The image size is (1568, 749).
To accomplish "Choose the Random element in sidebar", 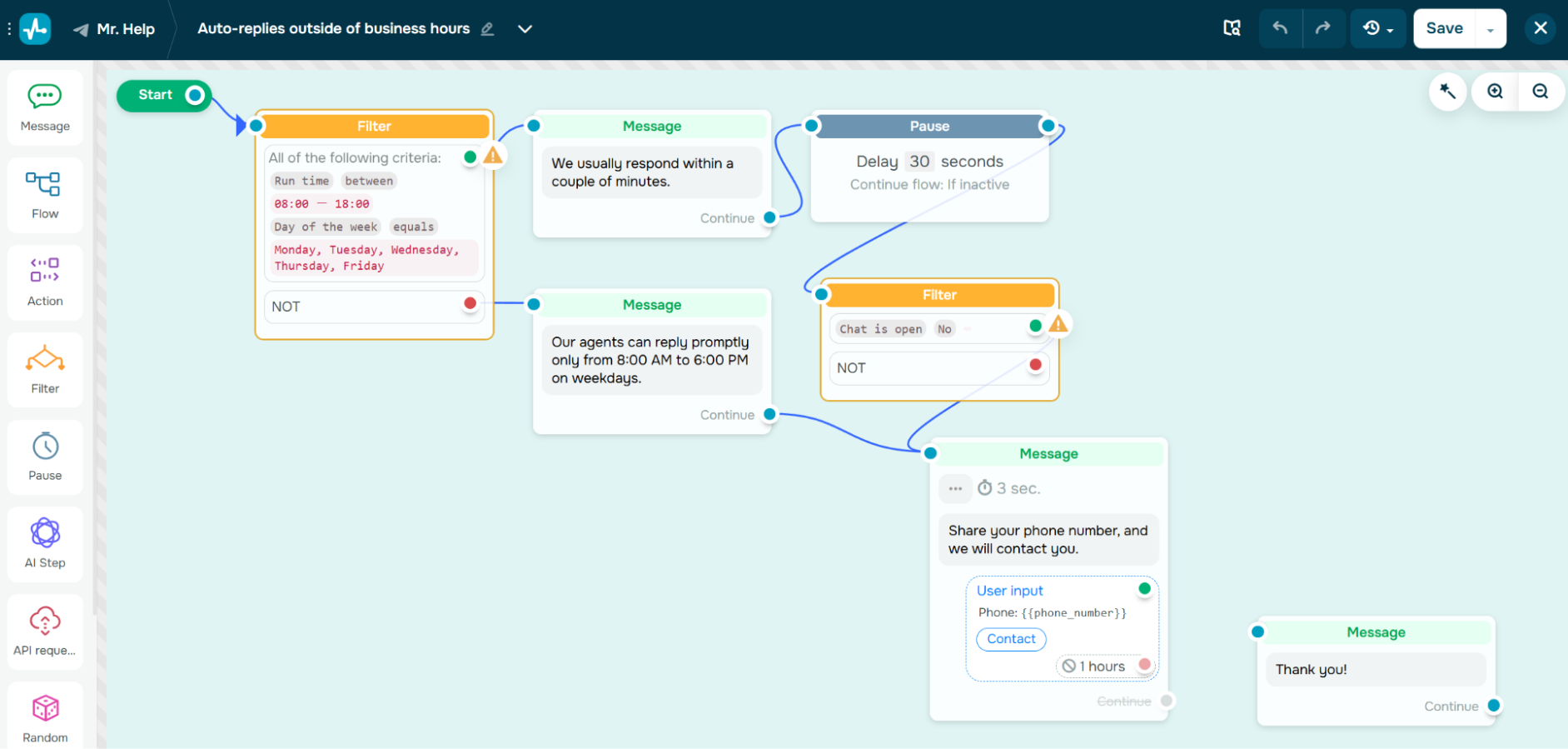I will [x=45, y=719].
